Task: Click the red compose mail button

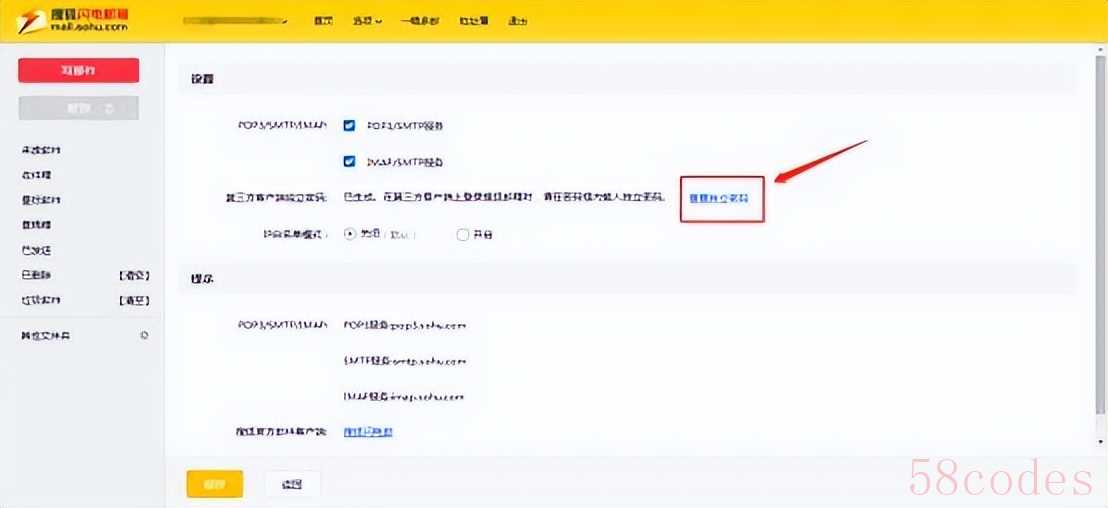Action: [x=78, y=70]
